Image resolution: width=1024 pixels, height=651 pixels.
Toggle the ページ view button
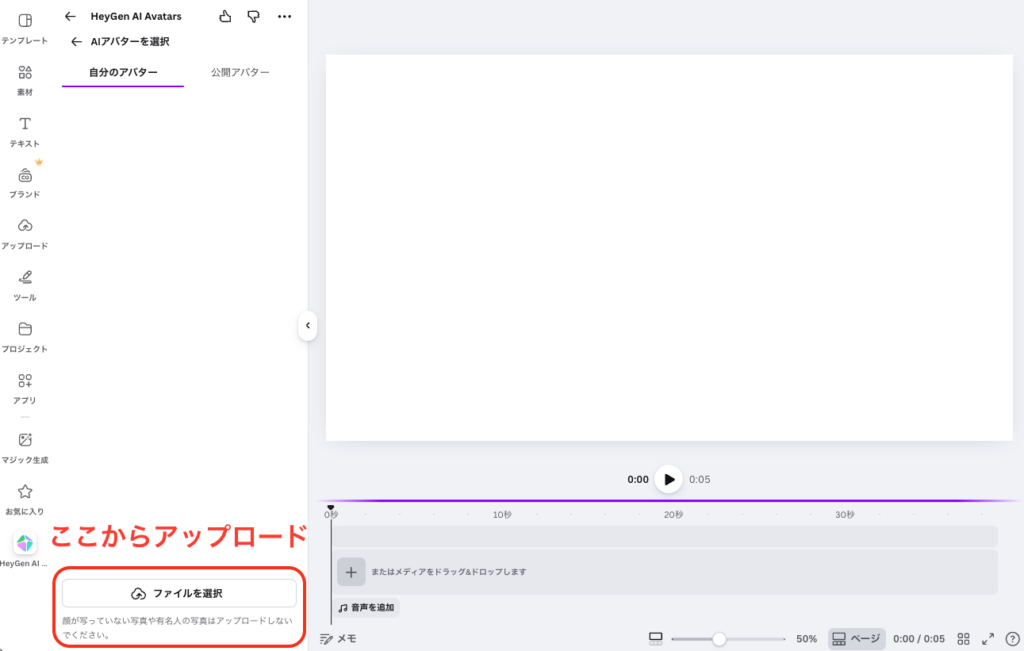click(x=856, y=638)
